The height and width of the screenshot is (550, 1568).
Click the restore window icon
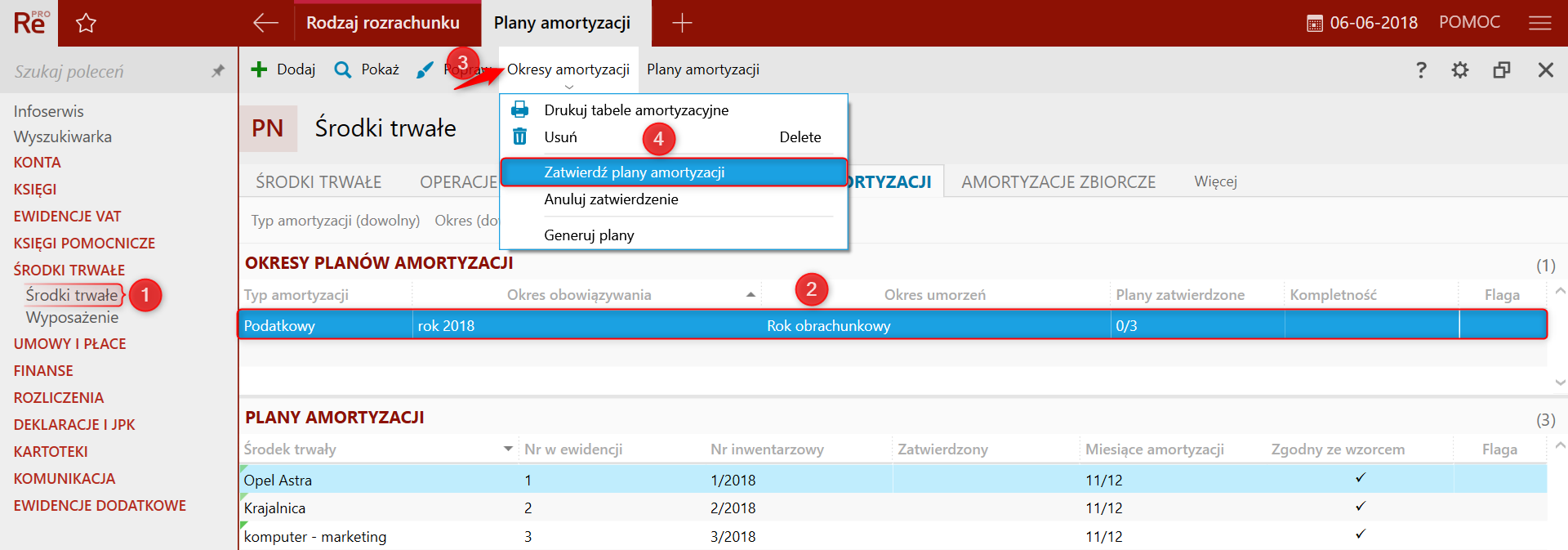pos(1502,70)
